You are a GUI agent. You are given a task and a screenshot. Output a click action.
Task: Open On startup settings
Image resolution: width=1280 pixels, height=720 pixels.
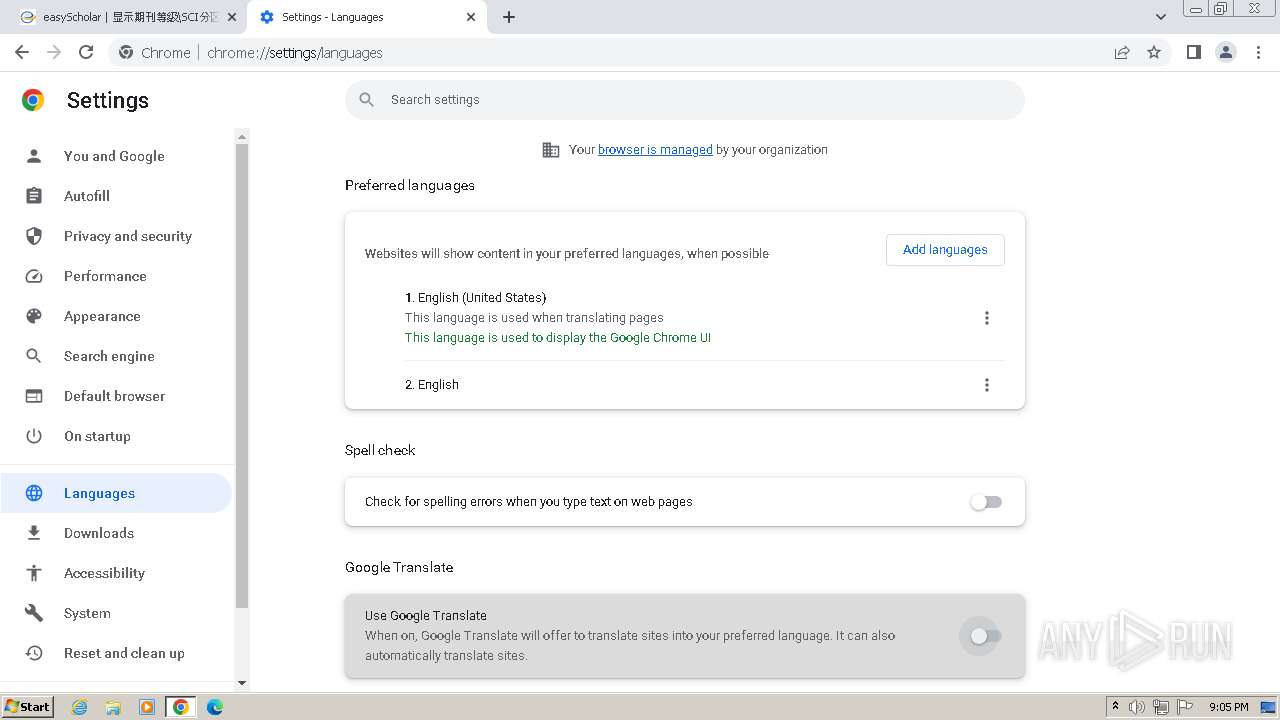click(97, 436)
